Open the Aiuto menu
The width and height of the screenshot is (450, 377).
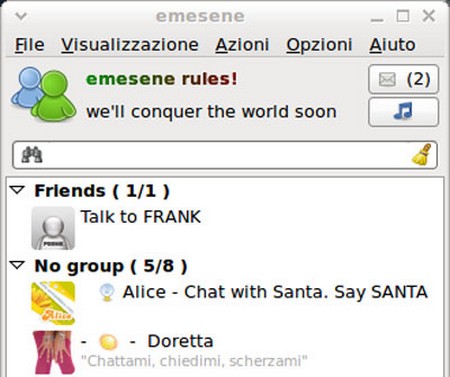tap(392, 45)
